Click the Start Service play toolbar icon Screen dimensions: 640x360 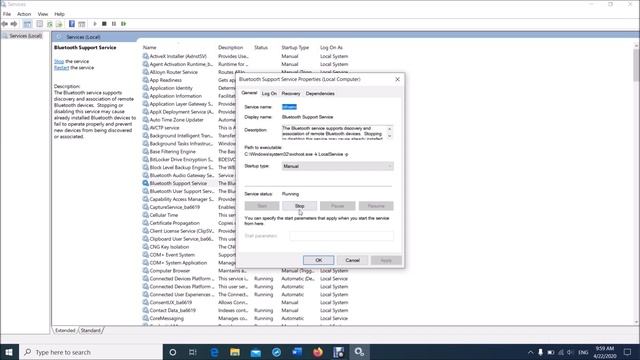95,24
